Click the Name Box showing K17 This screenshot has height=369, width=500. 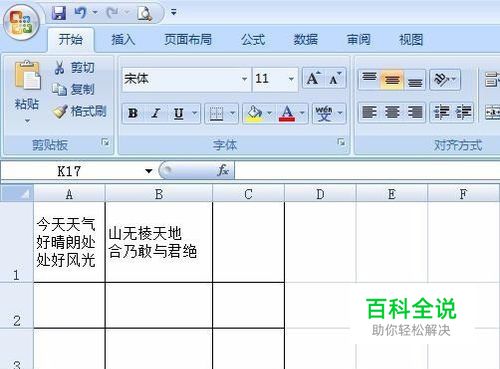(x=69, y=171)
